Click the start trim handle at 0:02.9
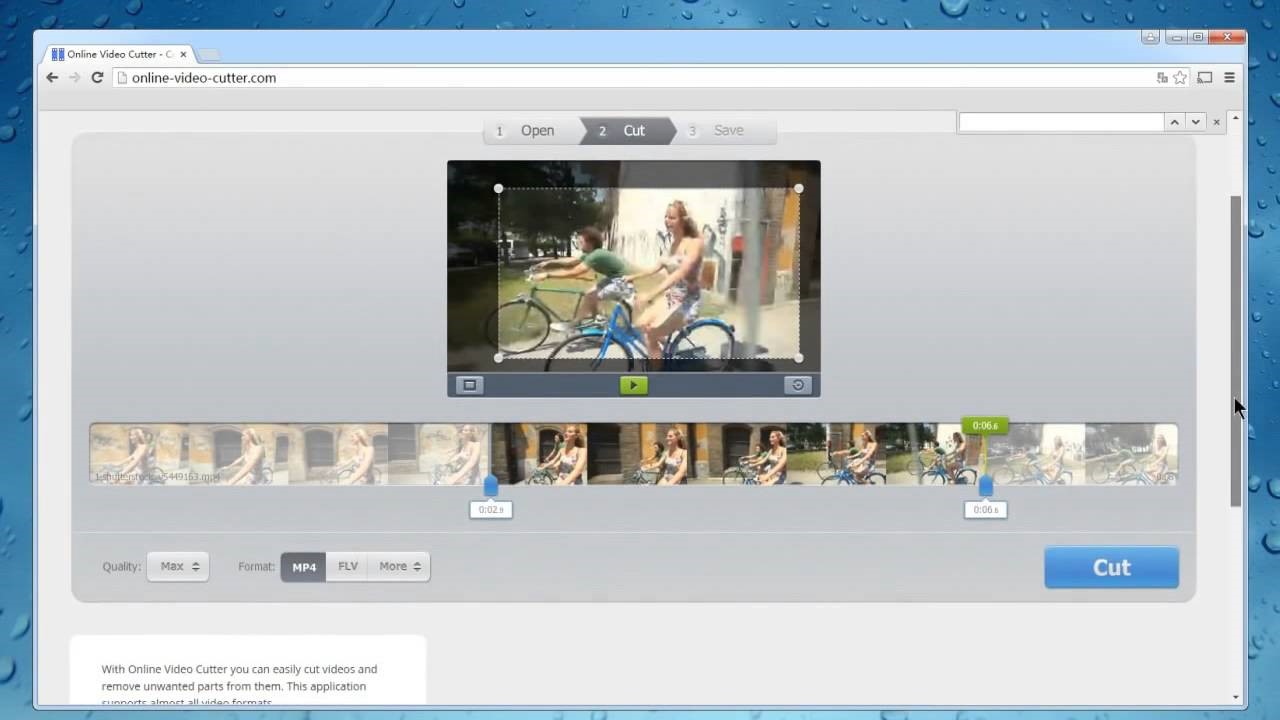Screen dimensions: 1280x720 tap(491, 486)
